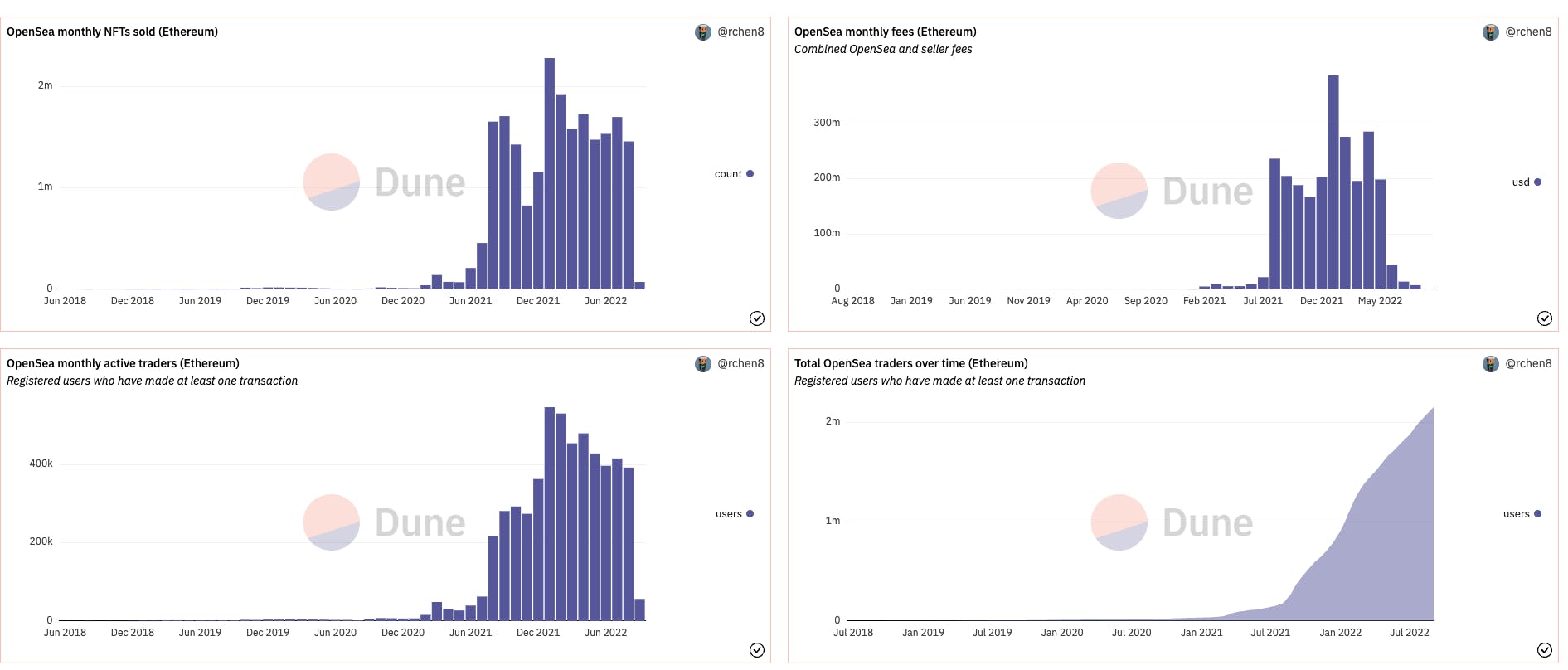
Task: Open rchen8 avatar on active traders panel
Action: tap(703, 364)
